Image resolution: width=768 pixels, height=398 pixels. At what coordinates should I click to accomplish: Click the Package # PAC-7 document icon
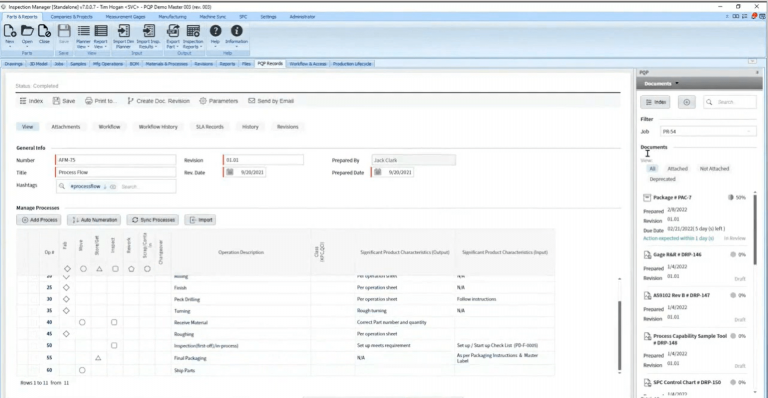[647, 198]
